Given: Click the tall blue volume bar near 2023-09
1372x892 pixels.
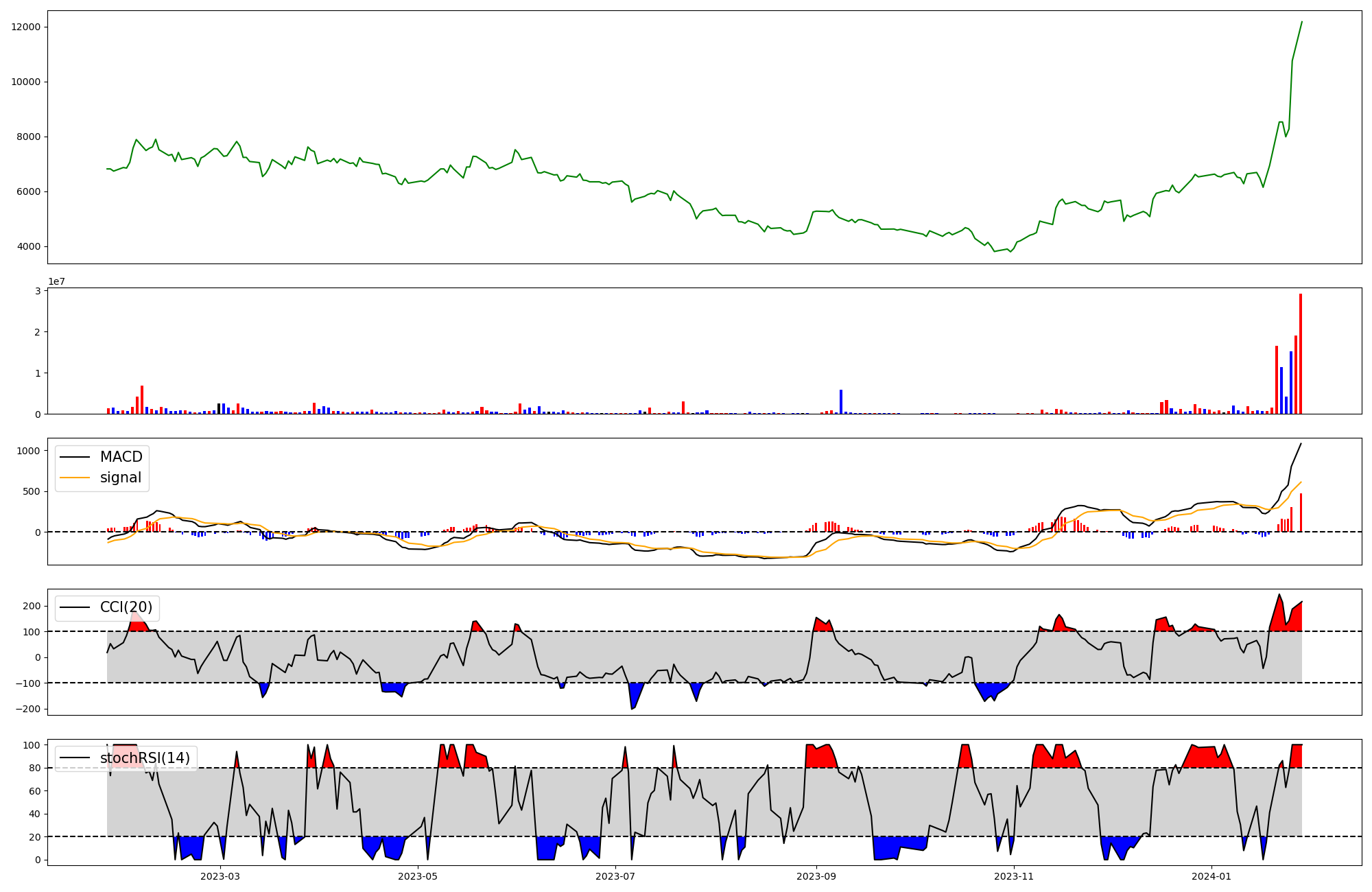Looking at the screenshot, I should coord(840,402).
